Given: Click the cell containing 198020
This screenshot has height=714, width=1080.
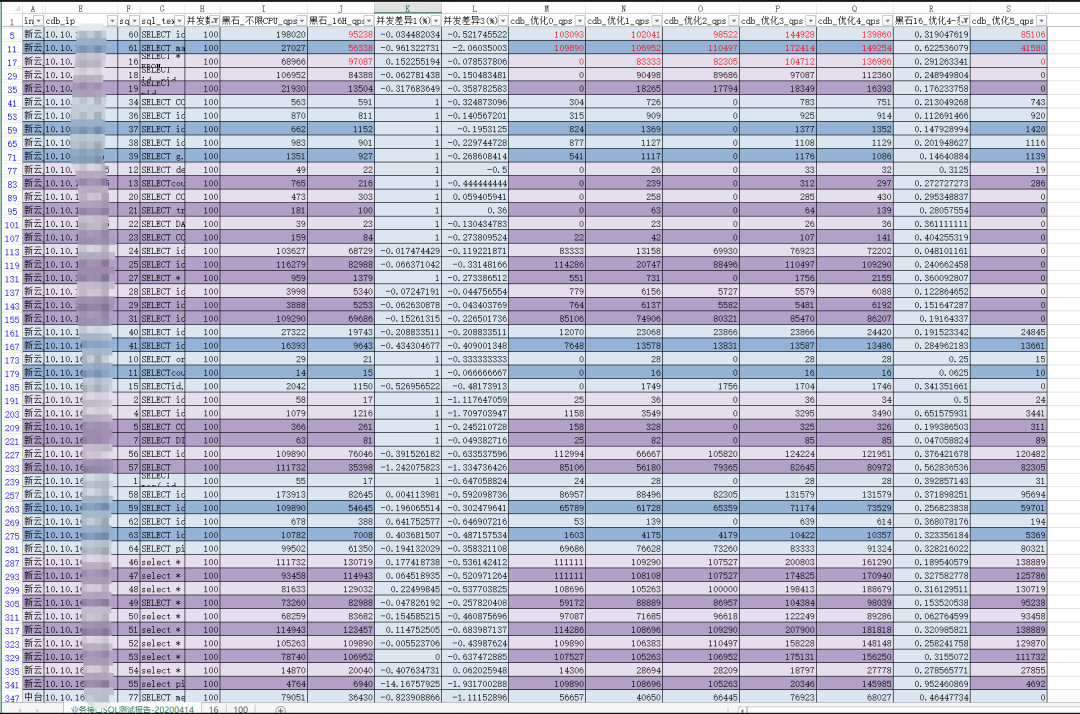Looking at the screenshot, I should click(264, 34).
